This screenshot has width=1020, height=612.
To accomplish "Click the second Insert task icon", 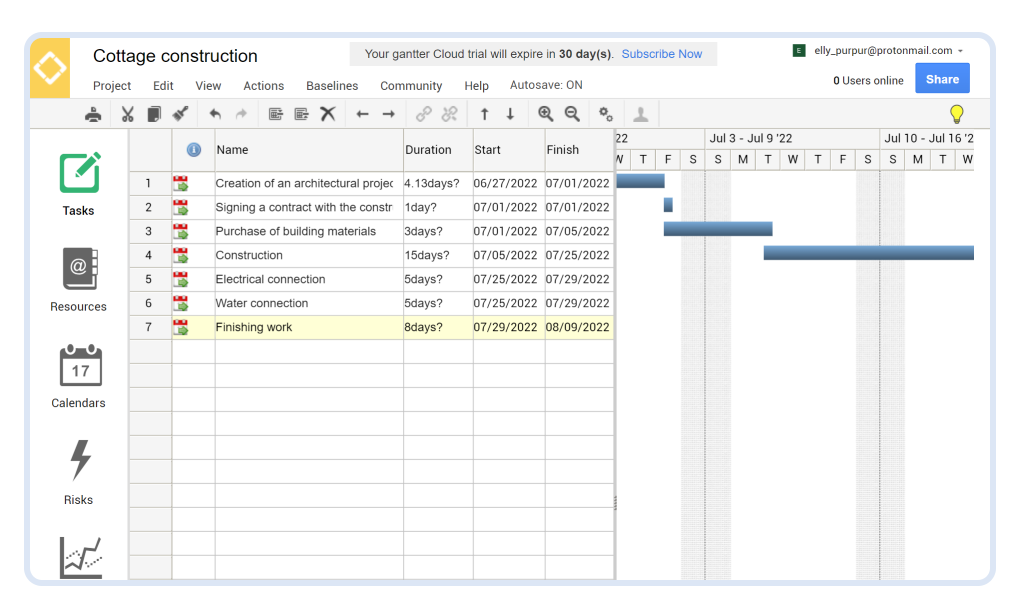I will (x=302, y=114).
